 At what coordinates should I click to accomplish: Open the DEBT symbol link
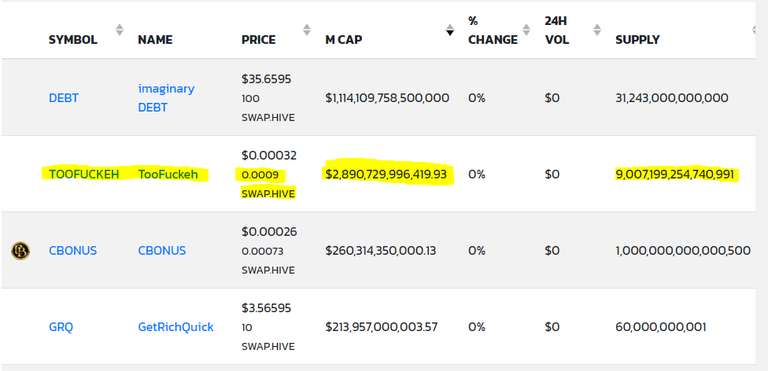tap(64, 98)
